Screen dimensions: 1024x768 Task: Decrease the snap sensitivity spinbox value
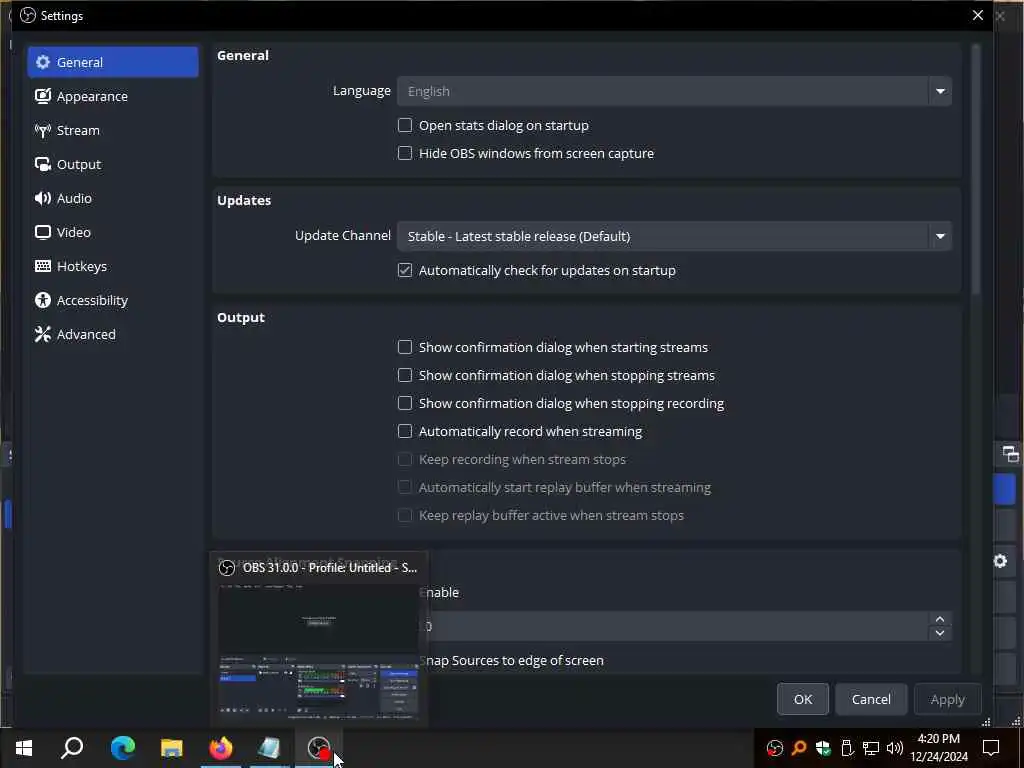click(x=940, y=633)
